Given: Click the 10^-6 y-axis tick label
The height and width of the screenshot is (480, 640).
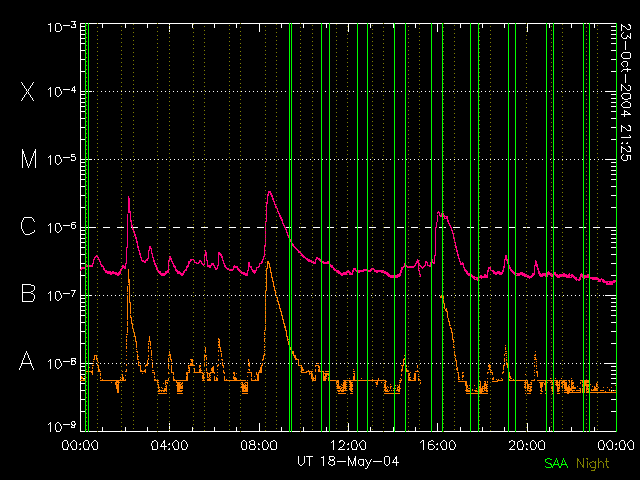Looking at the screenshot, I should [62, 227].
